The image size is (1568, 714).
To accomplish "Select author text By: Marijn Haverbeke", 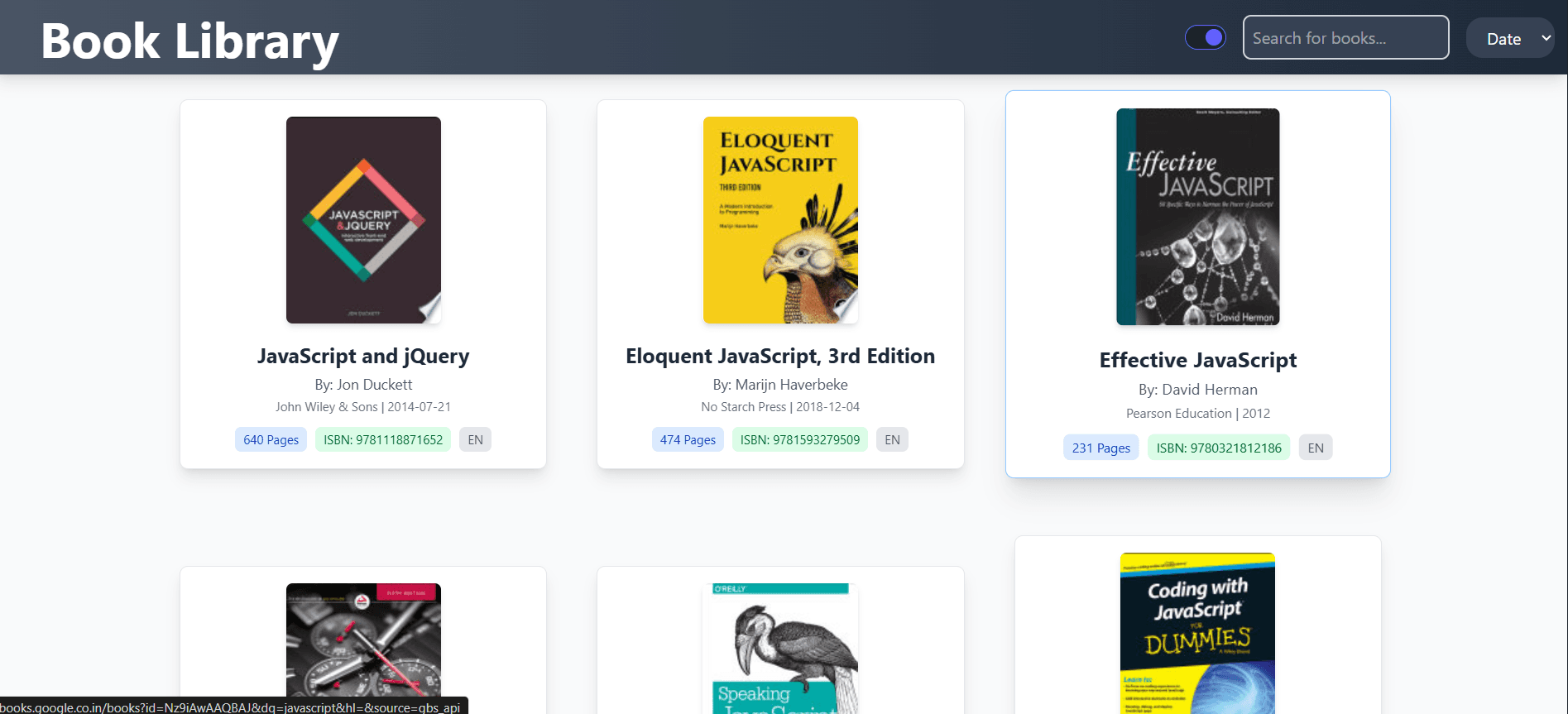I will point(780,385).
